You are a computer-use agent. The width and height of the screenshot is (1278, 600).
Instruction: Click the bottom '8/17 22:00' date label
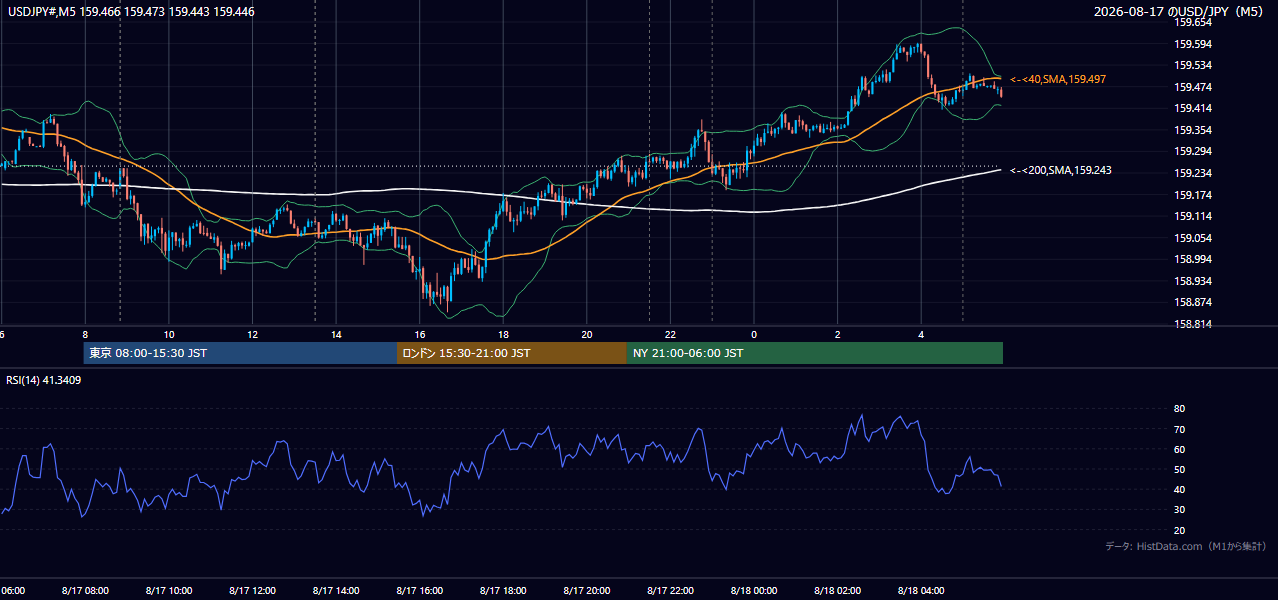click(670, 590)
